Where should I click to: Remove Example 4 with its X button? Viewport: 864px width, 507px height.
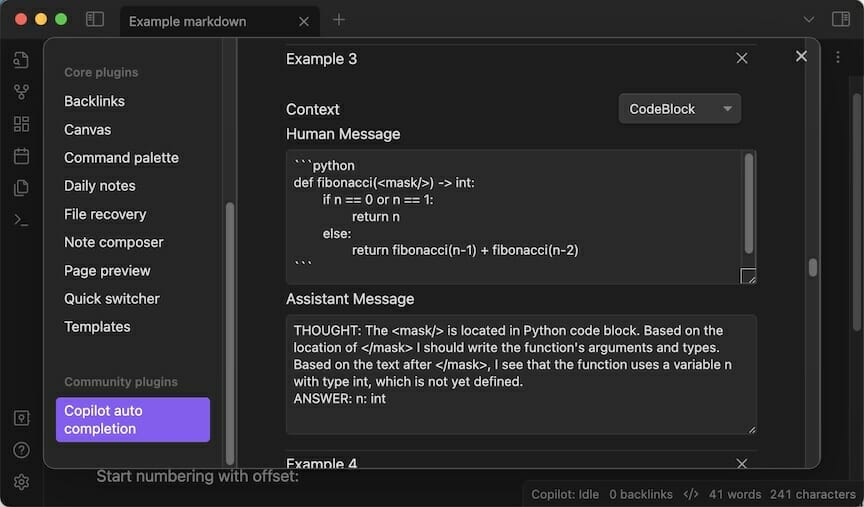point(742,463)
